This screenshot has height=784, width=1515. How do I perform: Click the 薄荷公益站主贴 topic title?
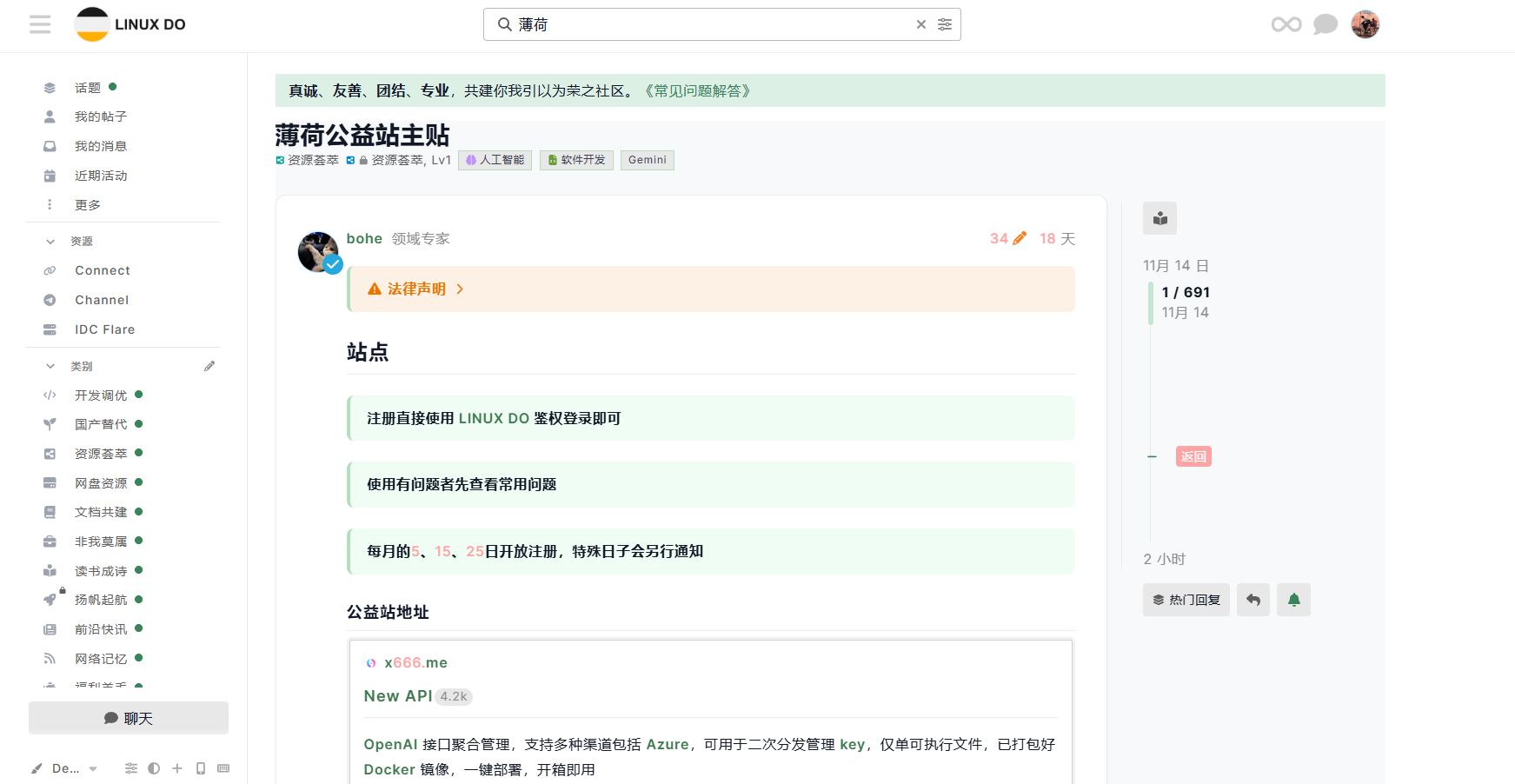[362, 135]
